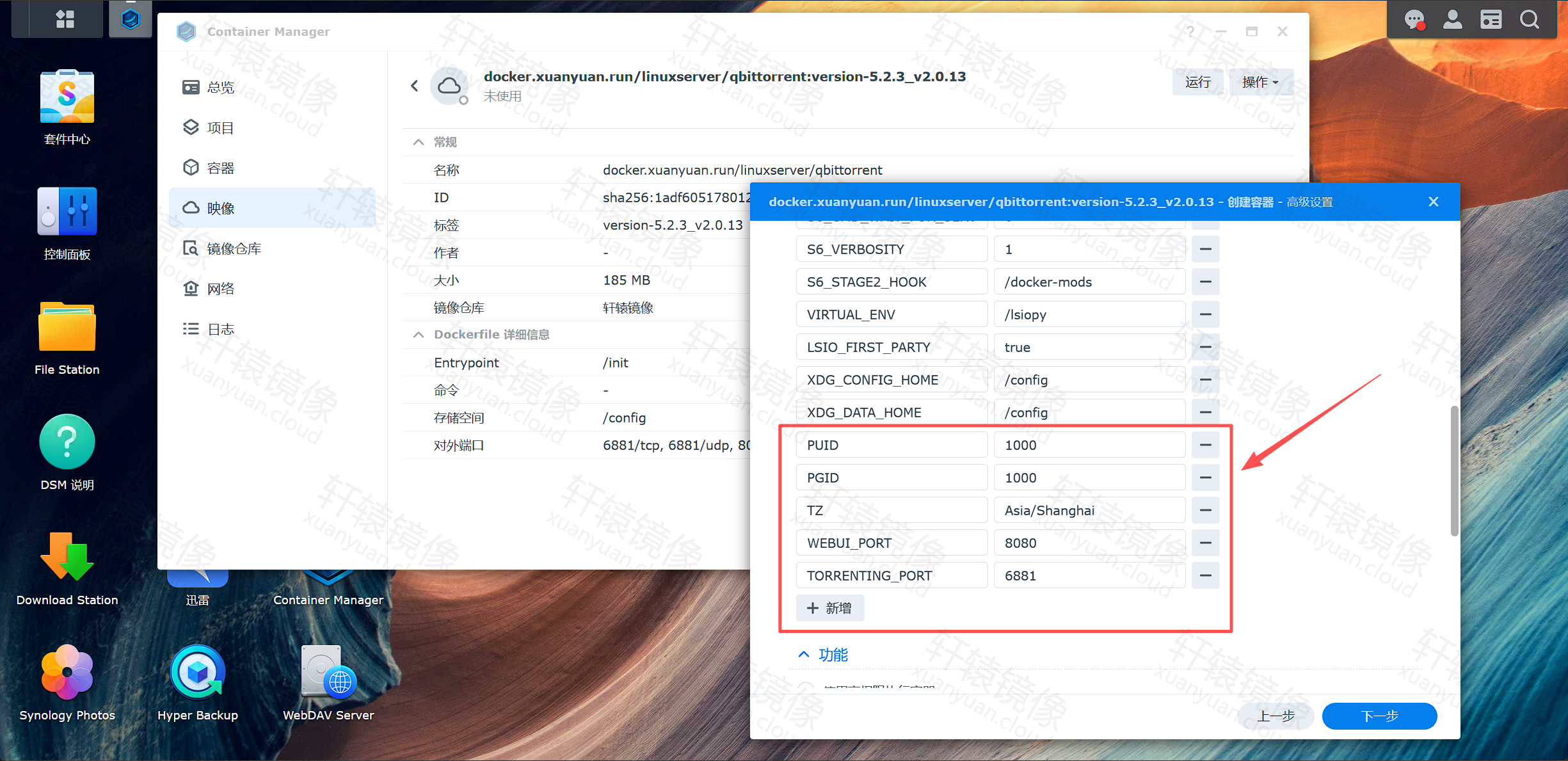
Task: Go to 镜像仓库 in the sidebar
Action: [272, 248]
